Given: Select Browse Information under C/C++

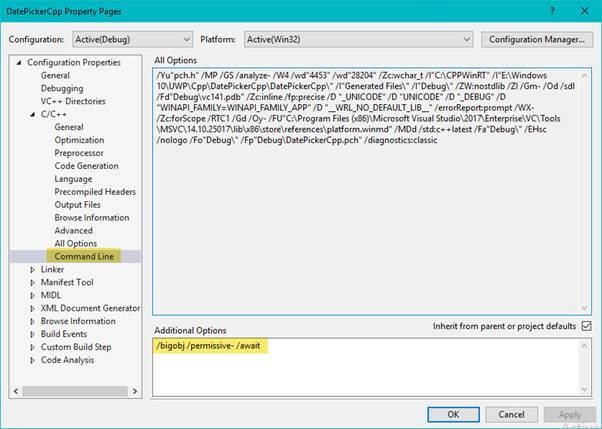Looking at the screenshot, I should 92,218.
